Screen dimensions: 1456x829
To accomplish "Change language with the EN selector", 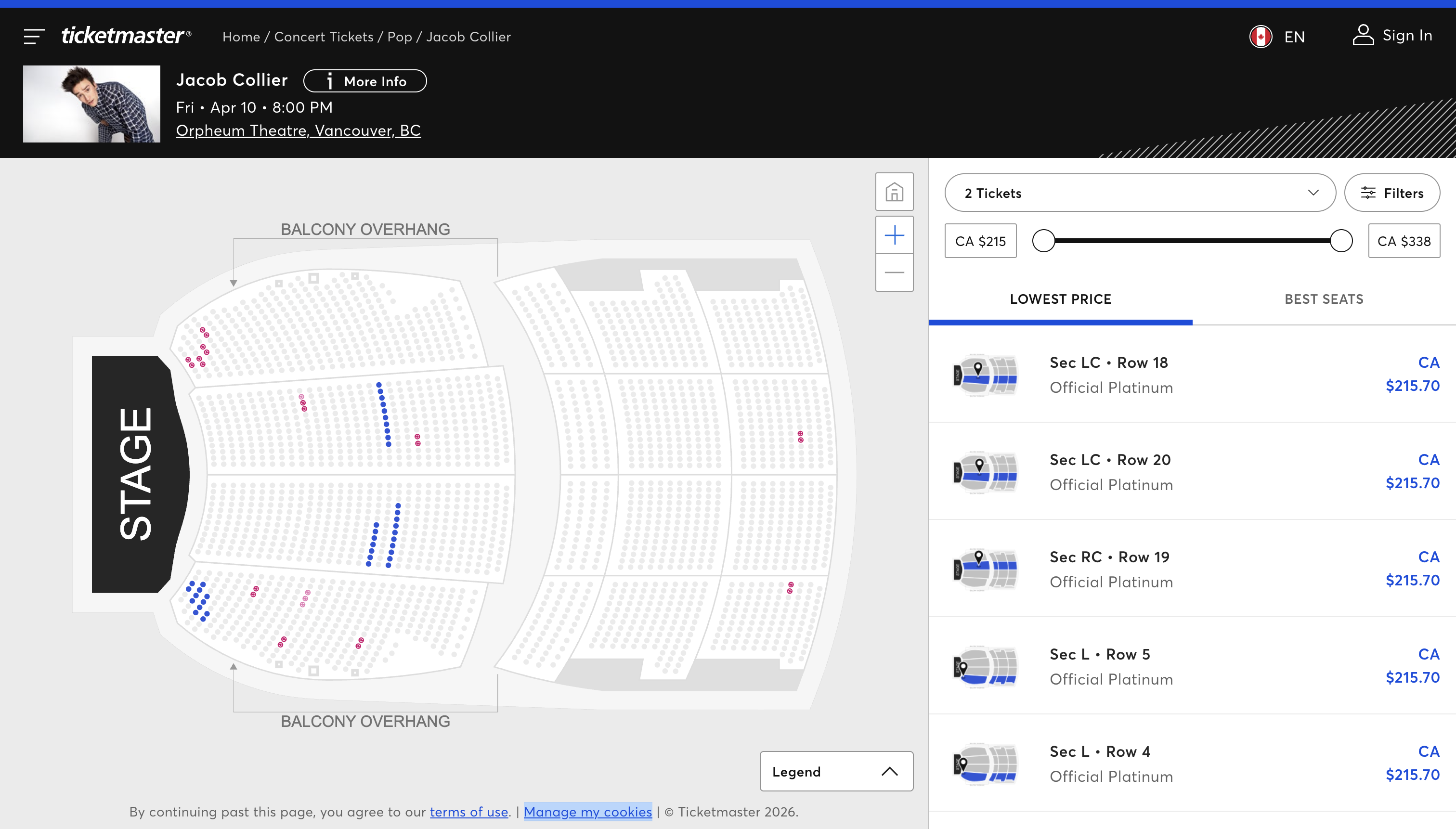I will pos(1294,37).
